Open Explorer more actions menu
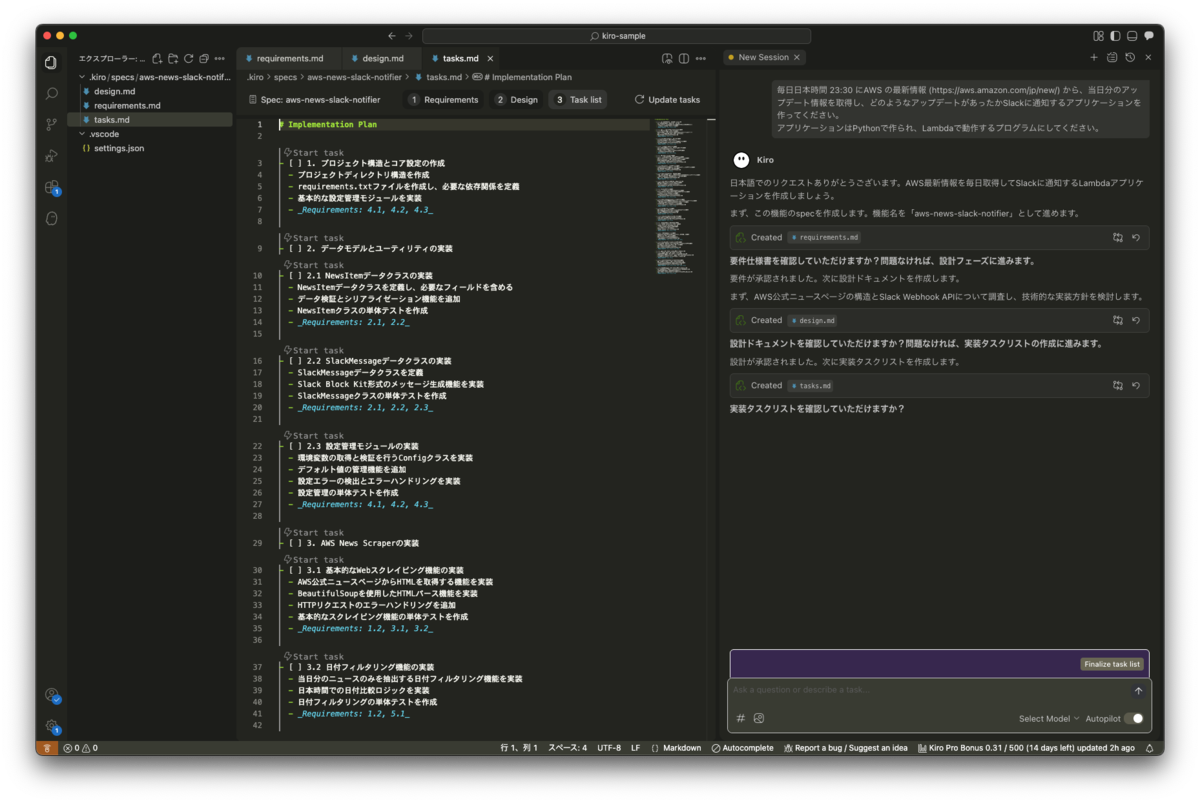Viewport: 1200px width, 803px height. coord(221,58)
